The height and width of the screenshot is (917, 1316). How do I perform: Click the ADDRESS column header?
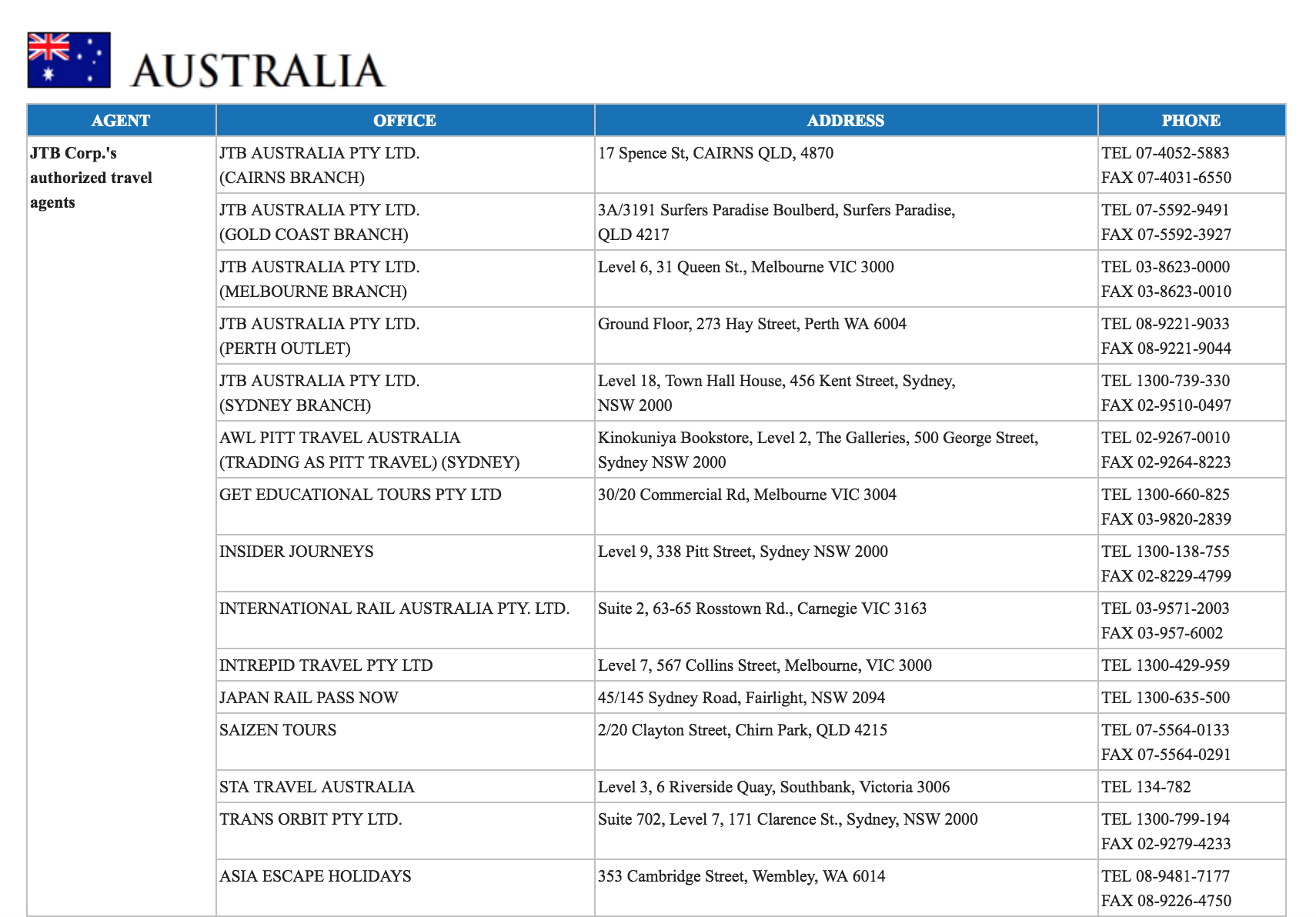(x=845, y=121)
